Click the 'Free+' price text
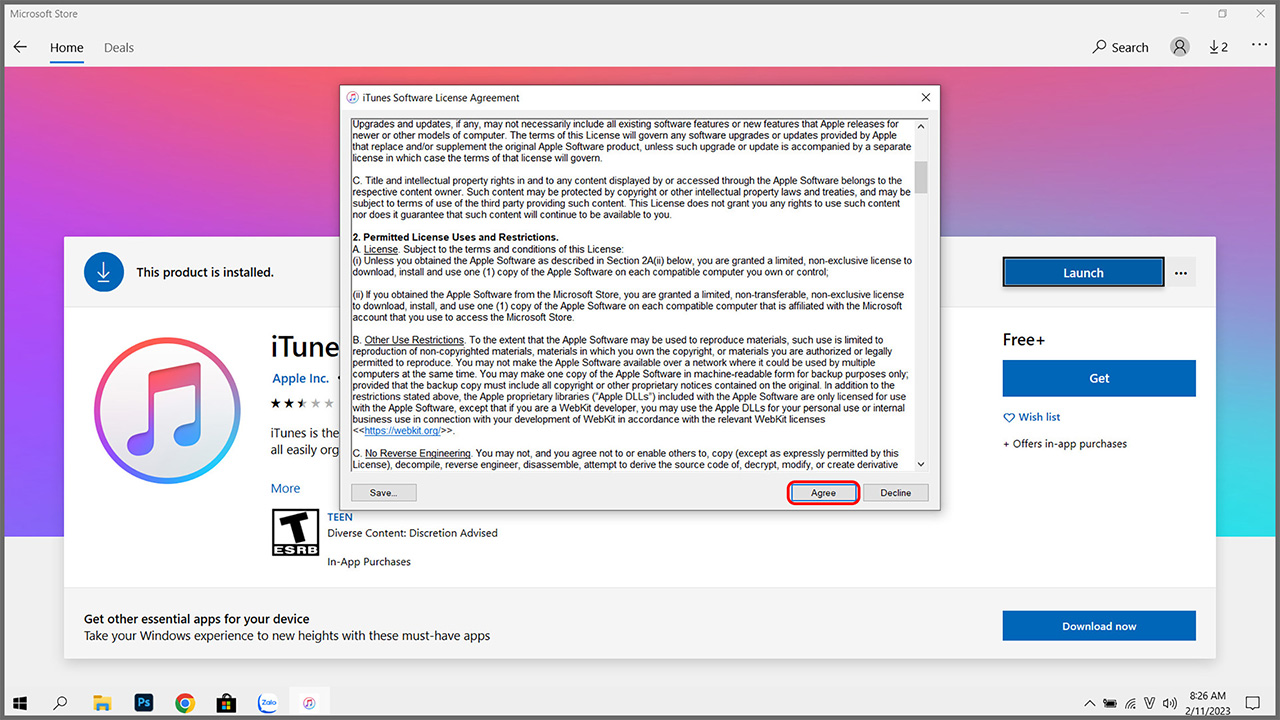The image size is (1280, 720). click(1024, 340)
